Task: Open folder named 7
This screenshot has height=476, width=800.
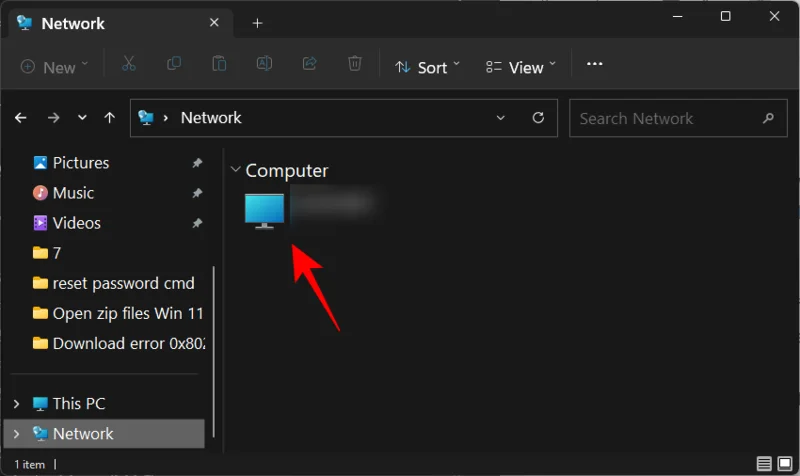Action: 47,253
